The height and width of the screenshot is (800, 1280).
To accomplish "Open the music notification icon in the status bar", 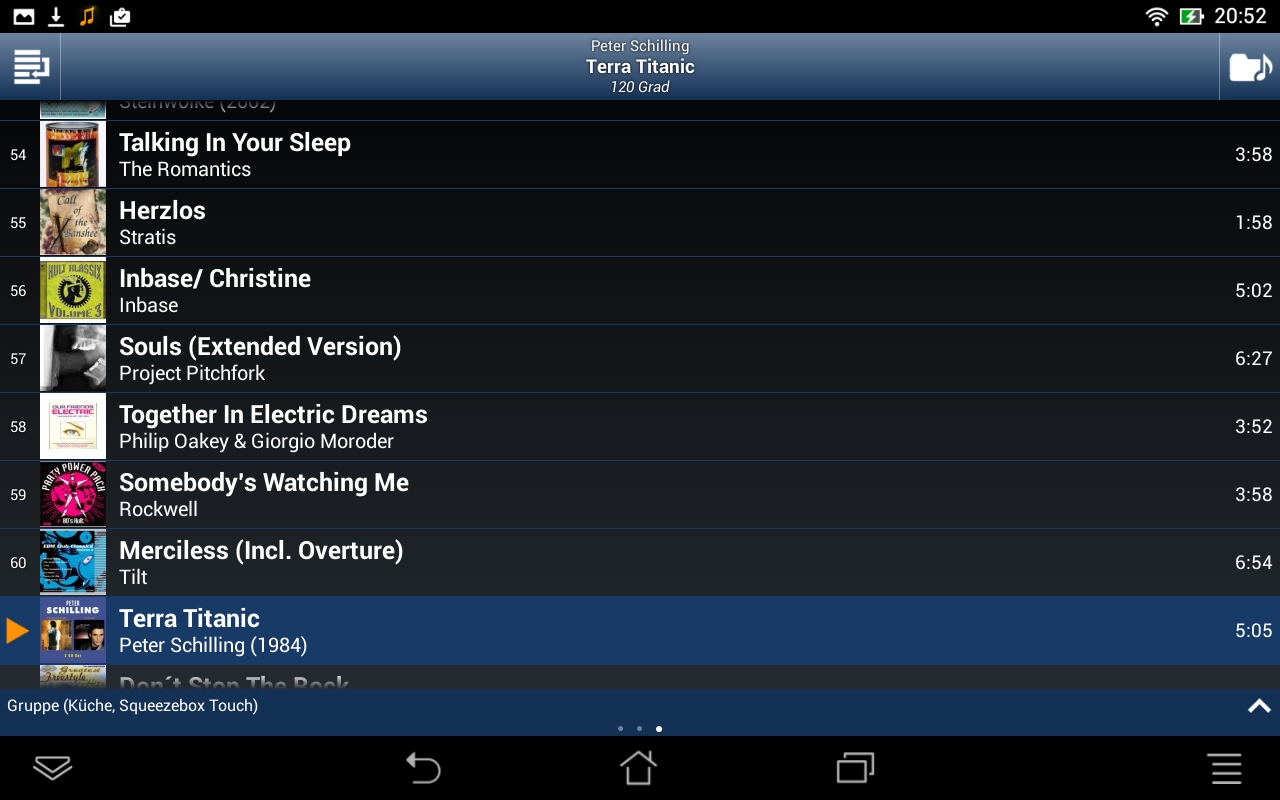I will click(88, 16).
